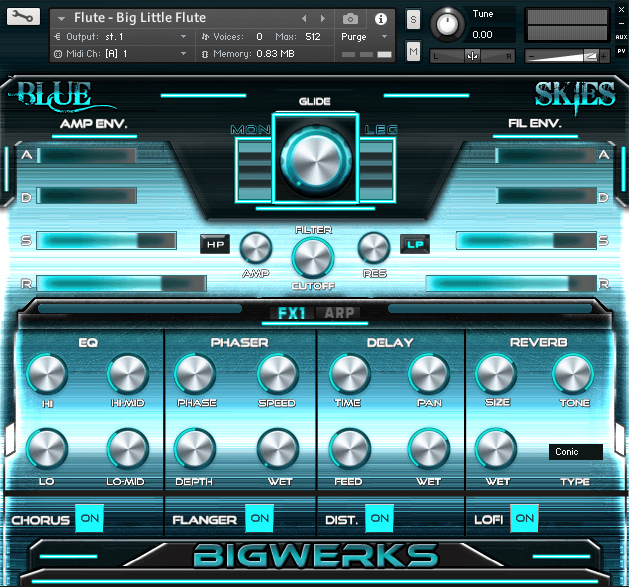Click the Amp Env sustain slider
629x587 pixels.
click(x=106, y=240)
